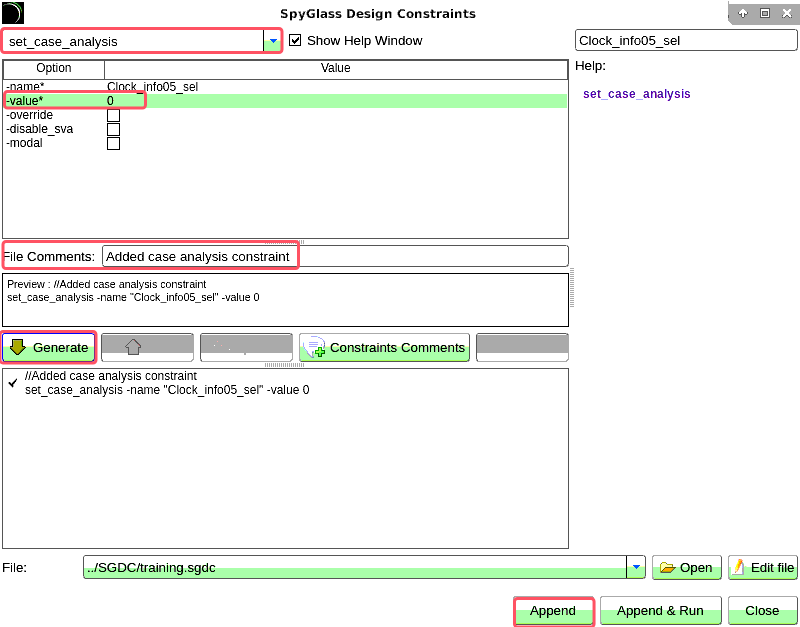Screen dimensions: 800x627
Task: Select the //Added case analysis constraint comment line
Action: click(111, 376)
